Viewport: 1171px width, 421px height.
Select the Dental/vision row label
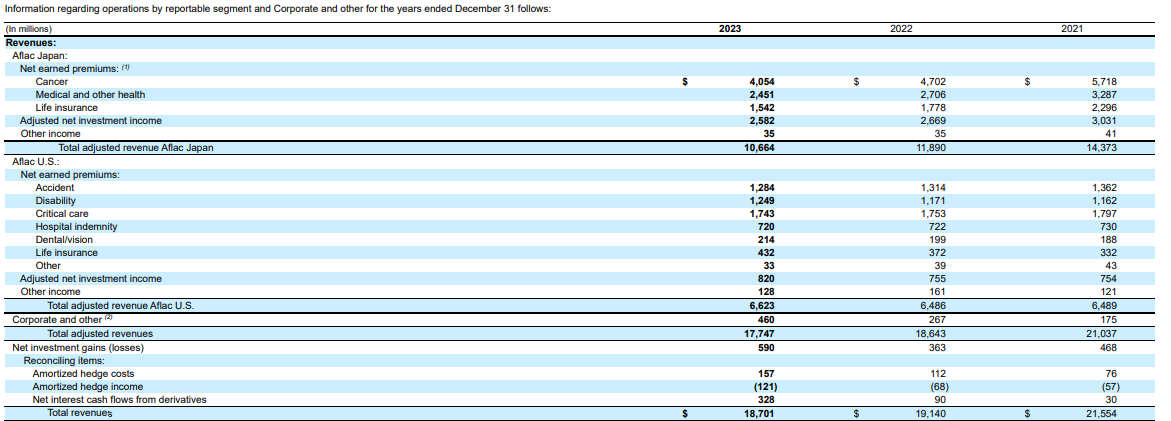point(64,240)
